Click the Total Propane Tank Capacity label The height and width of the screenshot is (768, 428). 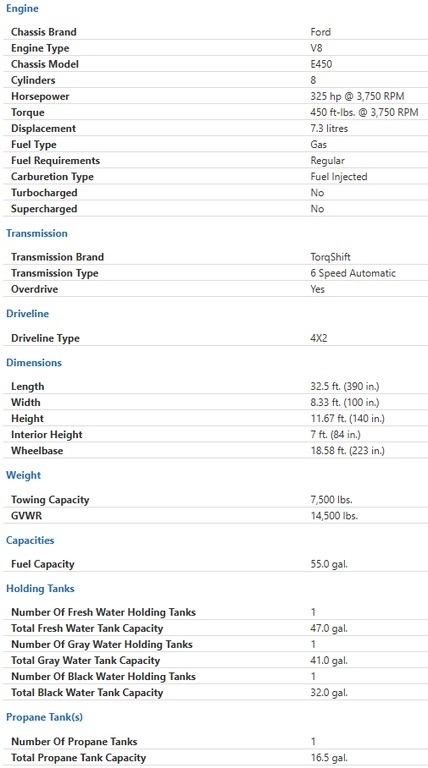78,758
